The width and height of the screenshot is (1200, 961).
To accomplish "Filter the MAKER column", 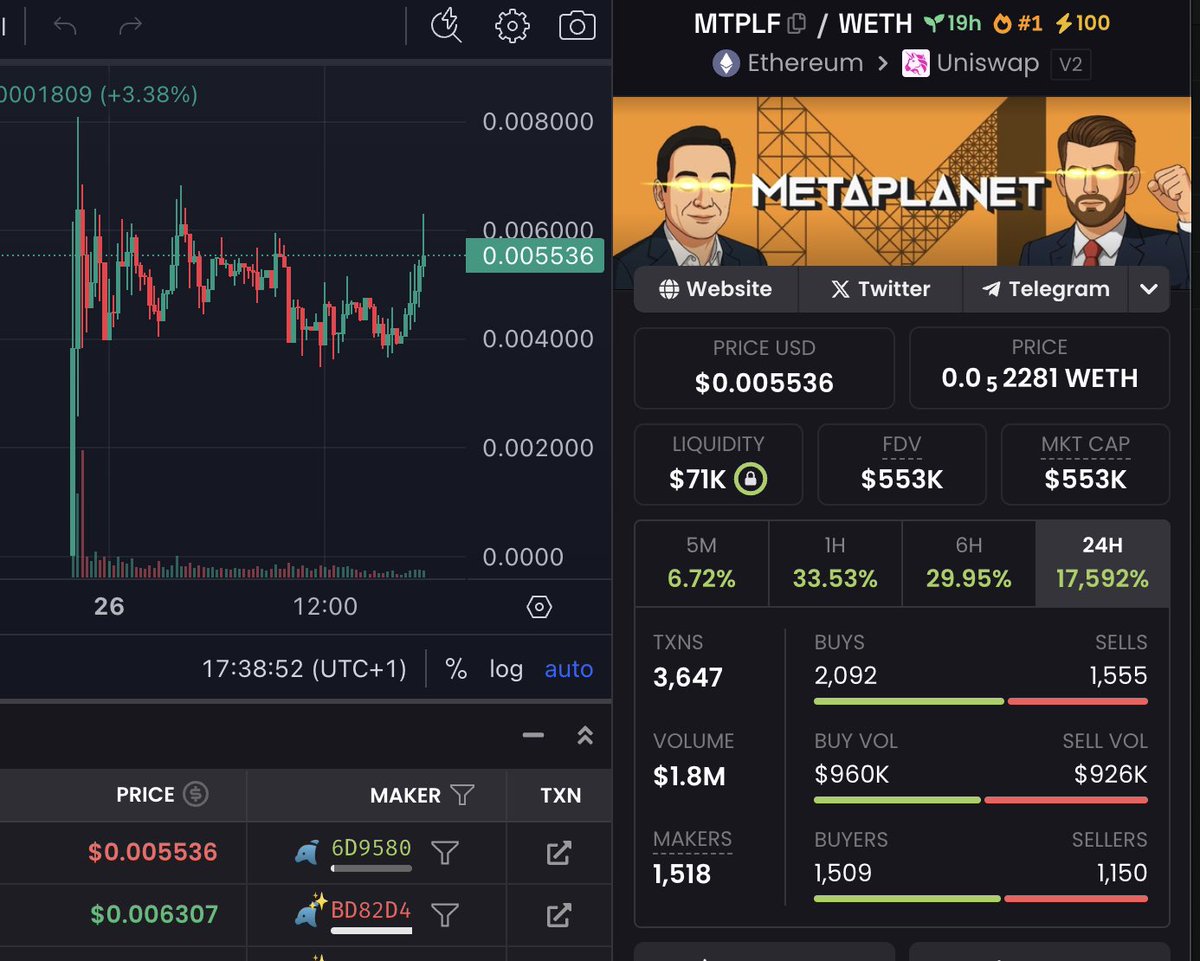I will pos(462,795).
